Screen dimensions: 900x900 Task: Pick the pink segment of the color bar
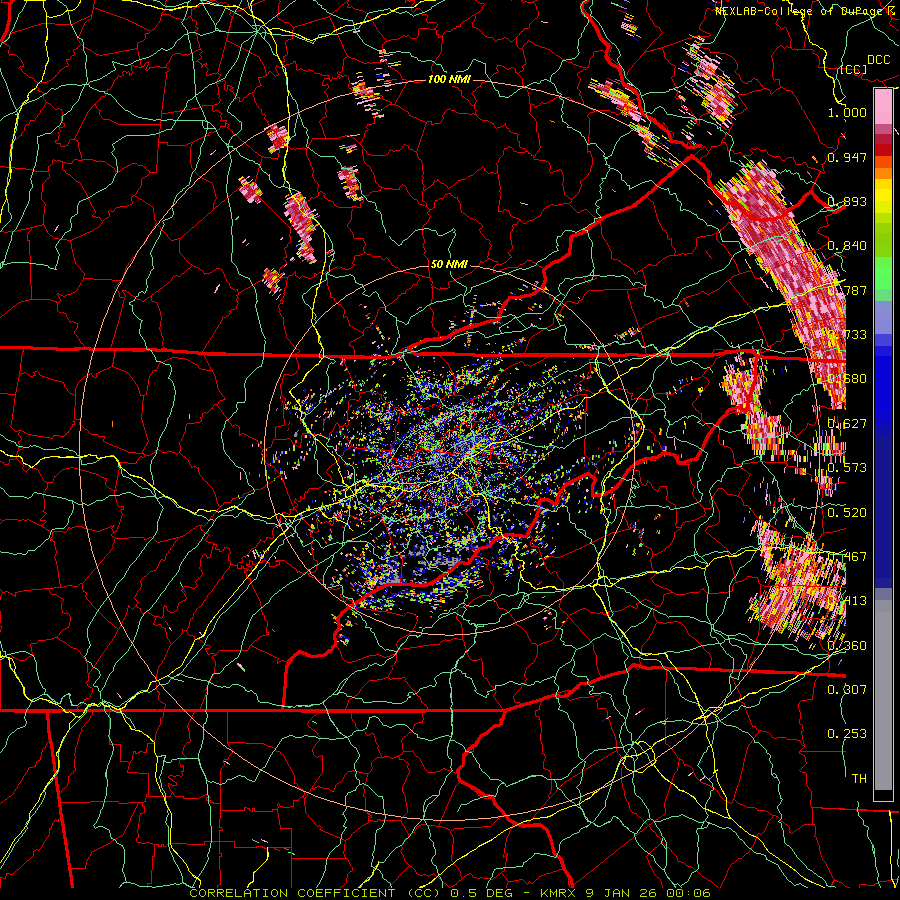883,106
